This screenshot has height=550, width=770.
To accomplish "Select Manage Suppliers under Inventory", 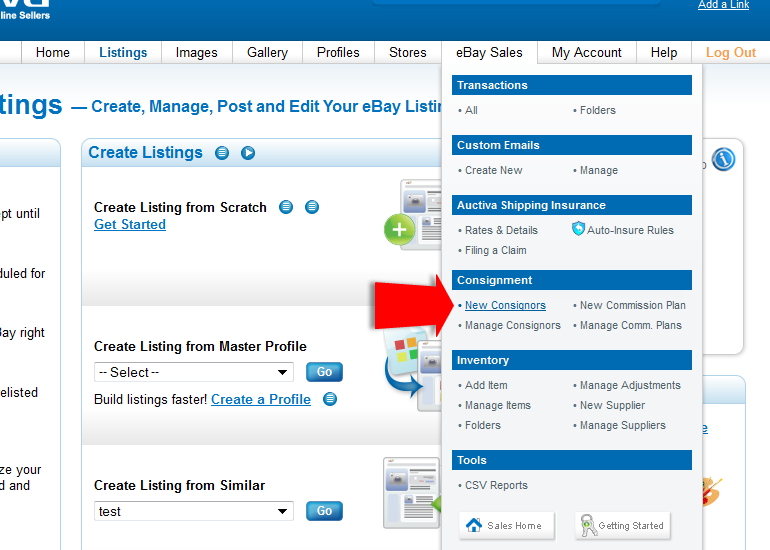I will point(623,425).
